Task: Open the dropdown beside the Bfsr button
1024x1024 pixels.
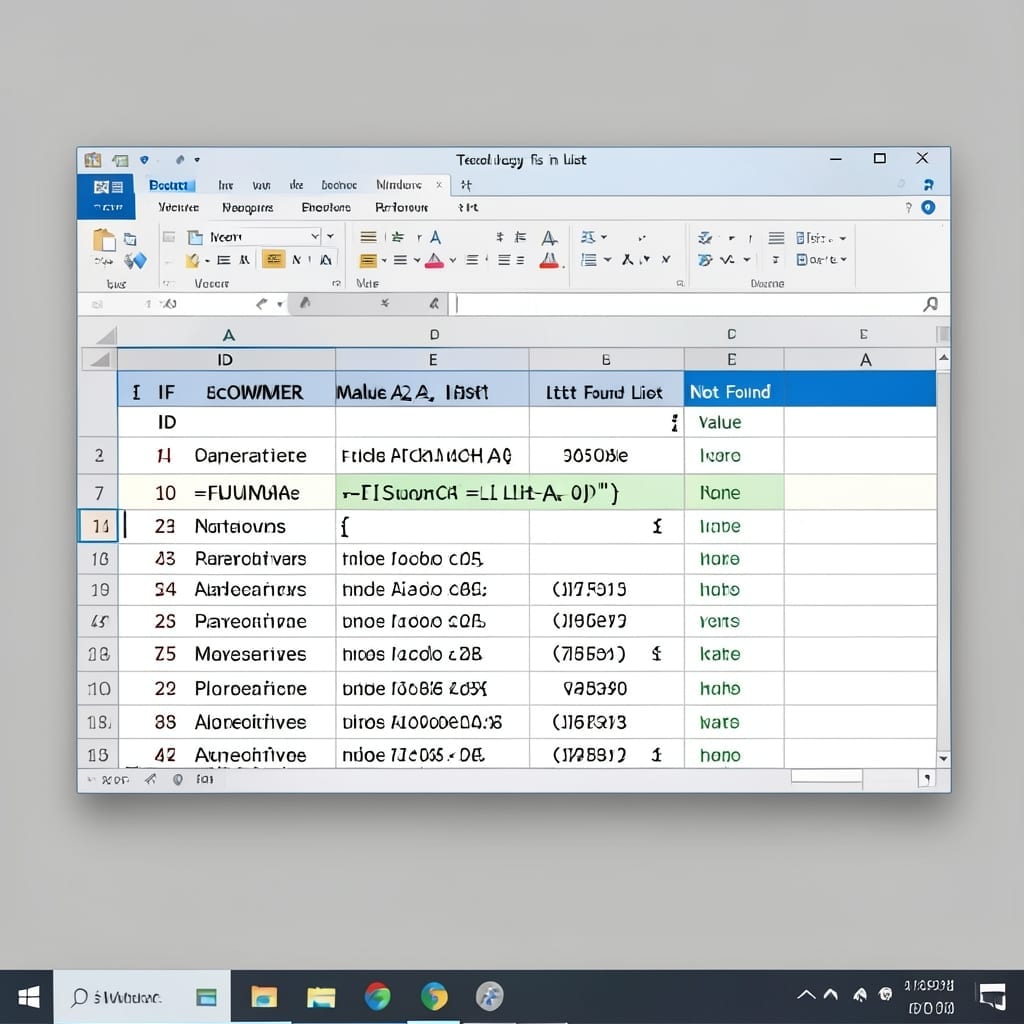Action: tap(843, 238)
